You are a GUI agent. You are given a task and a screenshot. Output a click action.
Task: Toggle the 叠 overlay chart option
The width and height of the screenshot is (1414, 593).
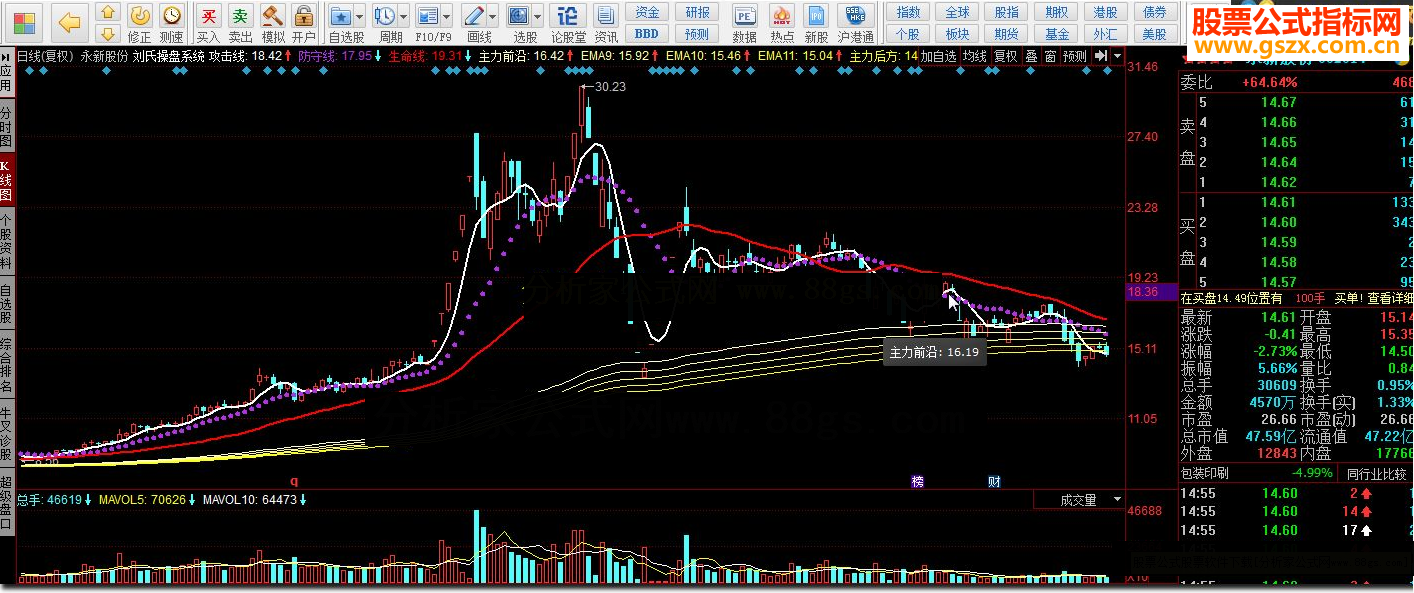pyautogui.click(x=1031, y=57)
